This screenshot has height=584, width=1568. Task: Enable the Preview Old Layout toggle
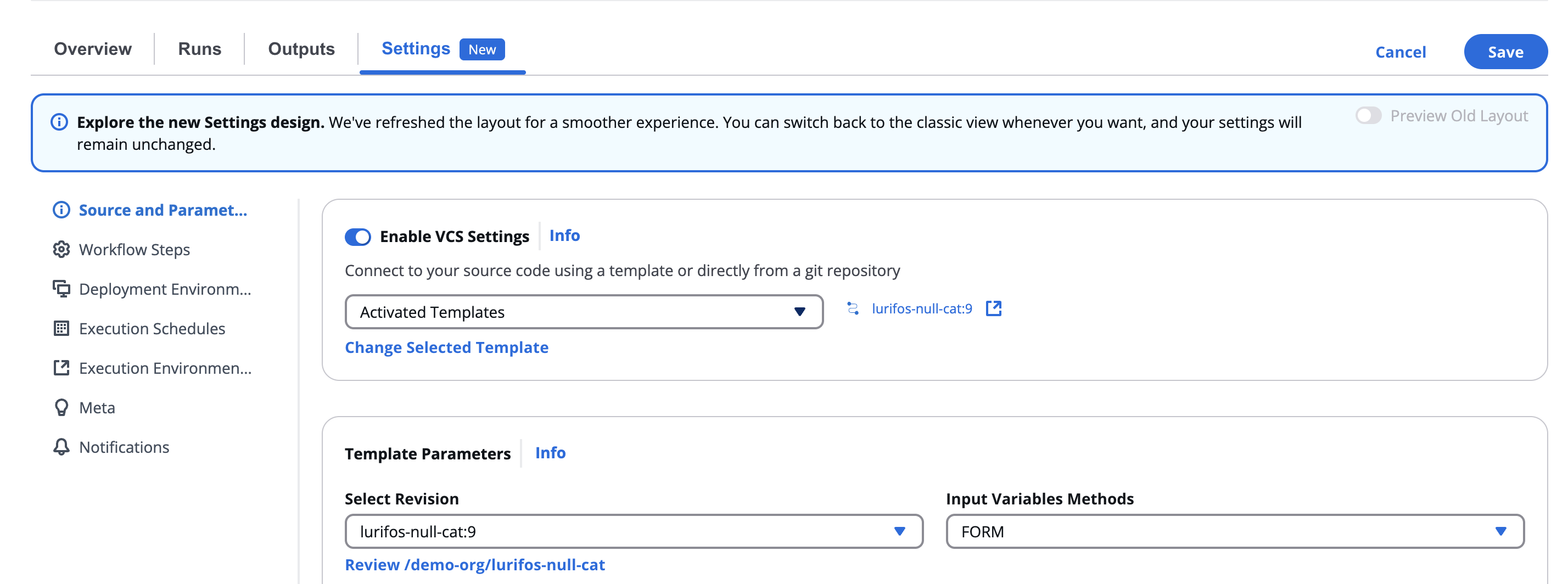pyautogui.click(x=1369, y=115)
